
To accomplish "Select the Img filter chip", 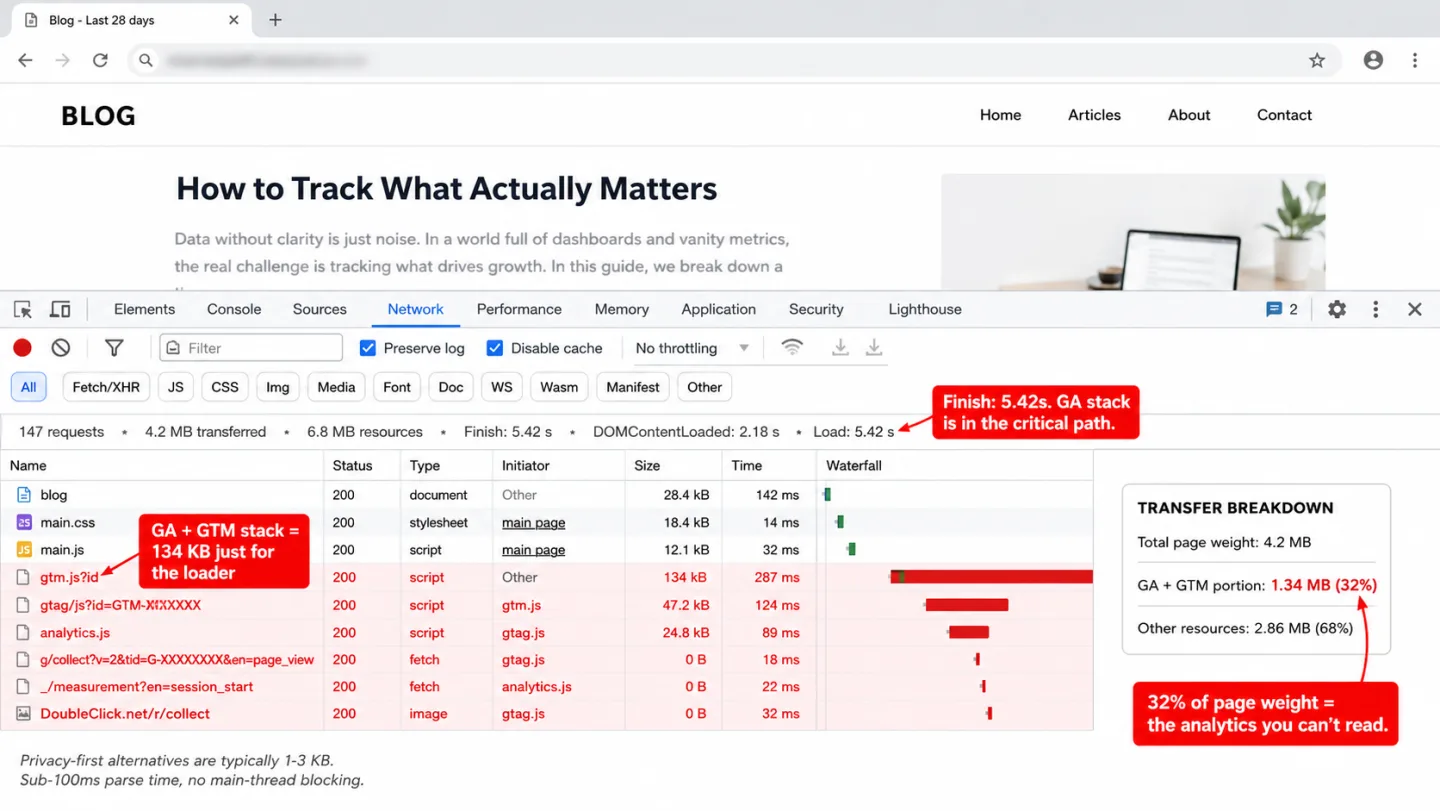I will click(278, 387).
